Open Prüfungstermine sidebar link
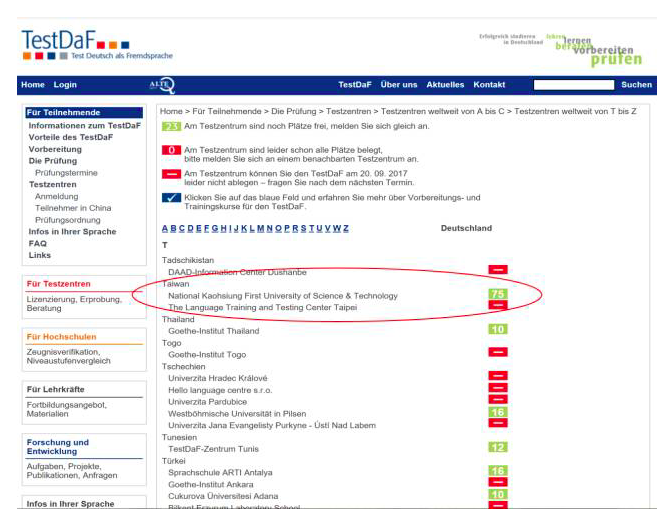The image size is (667, 526). (66, 173)
